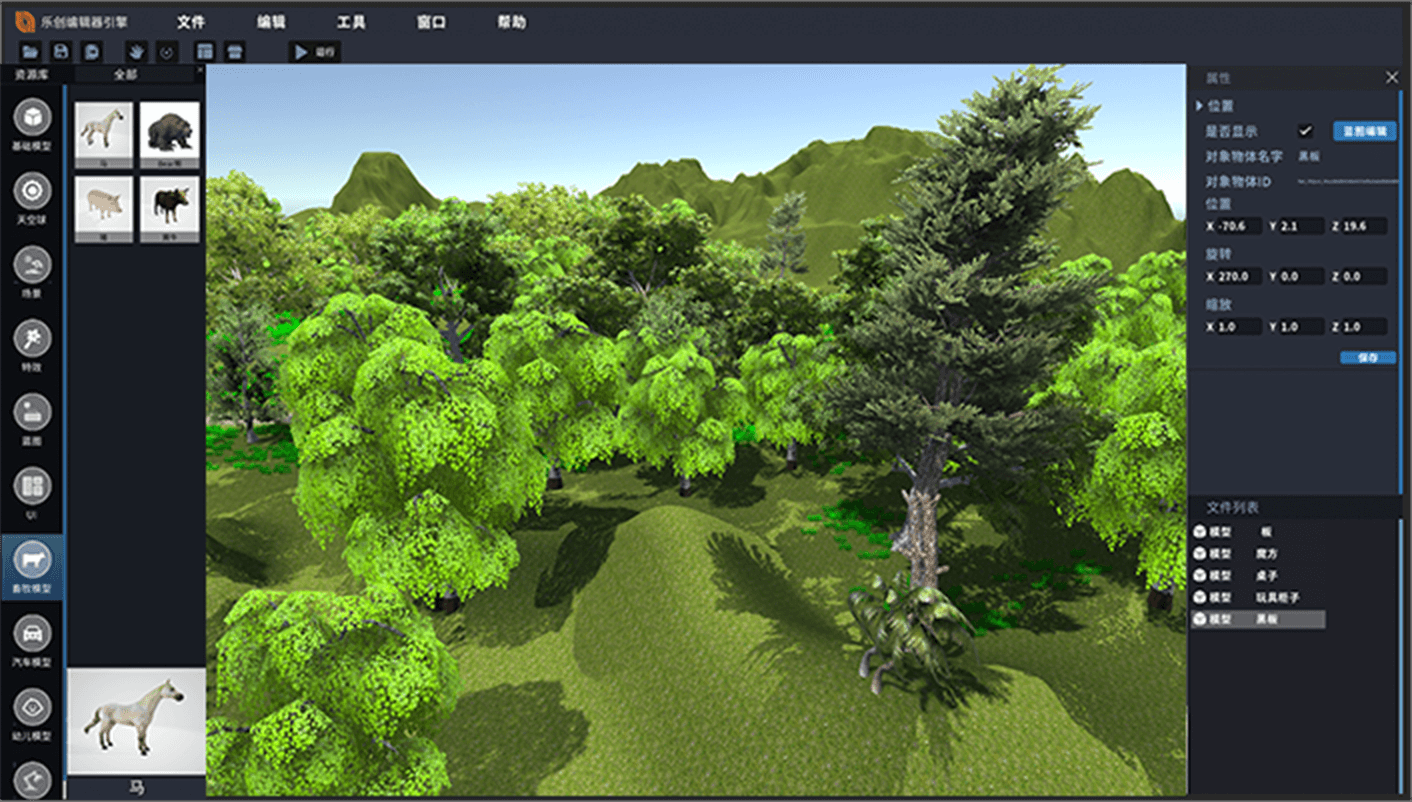
Task: Expand the 位置 section triangle
Action: (1199, 106)
